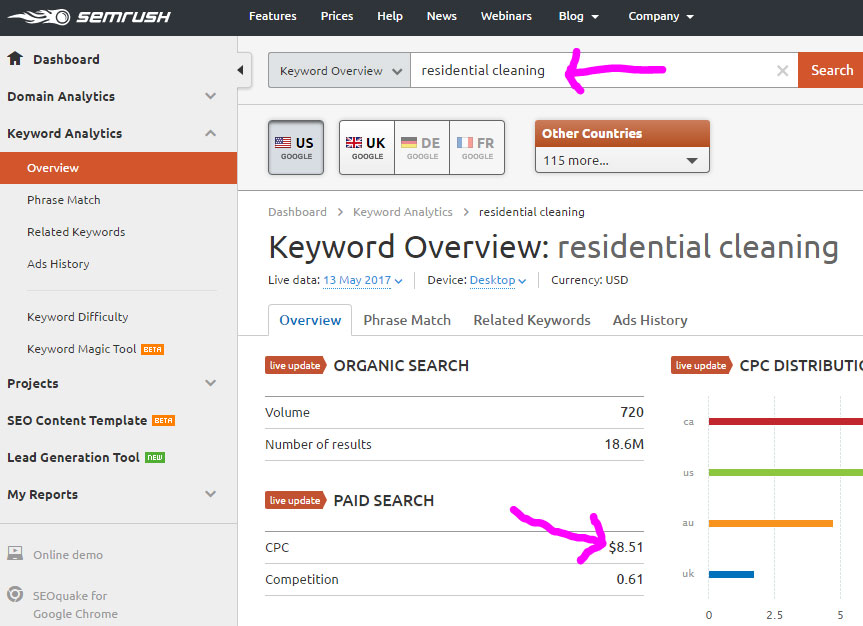Click the Competition value 0.61
Image resolution: width=863 pixels, height=626 pixels.
(630, 579)
